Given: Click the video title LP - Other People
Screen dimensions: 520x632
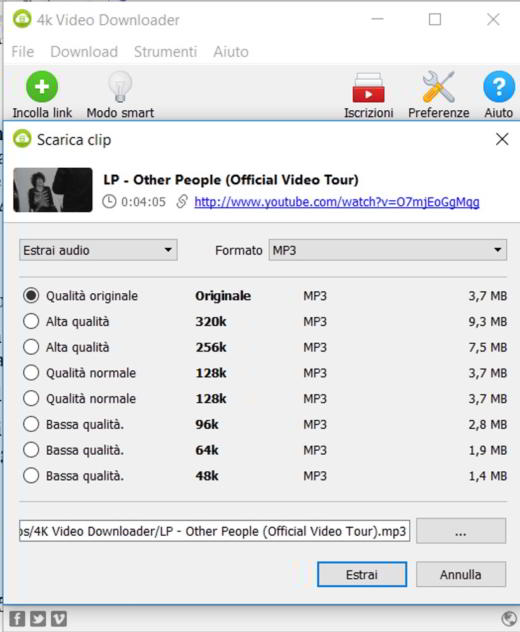Looking at the screenshot, I should pos(231,180).
